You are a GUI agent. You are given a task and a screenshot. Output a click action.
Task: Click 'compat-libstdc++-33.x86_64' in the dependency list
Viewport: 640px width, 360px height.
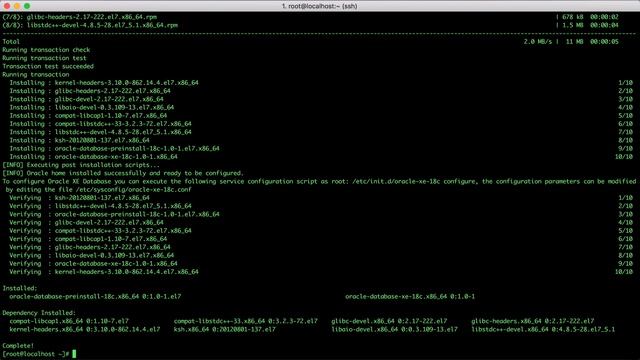219,321
